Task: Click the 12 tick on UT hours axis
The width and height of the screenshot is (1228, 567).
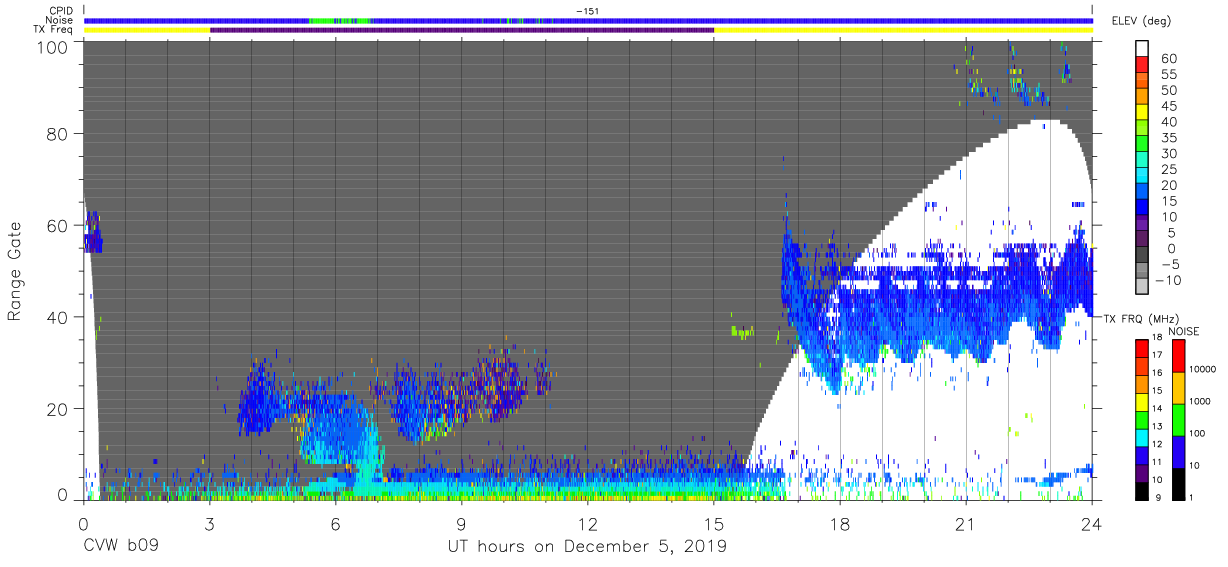Action: (588, 522)
